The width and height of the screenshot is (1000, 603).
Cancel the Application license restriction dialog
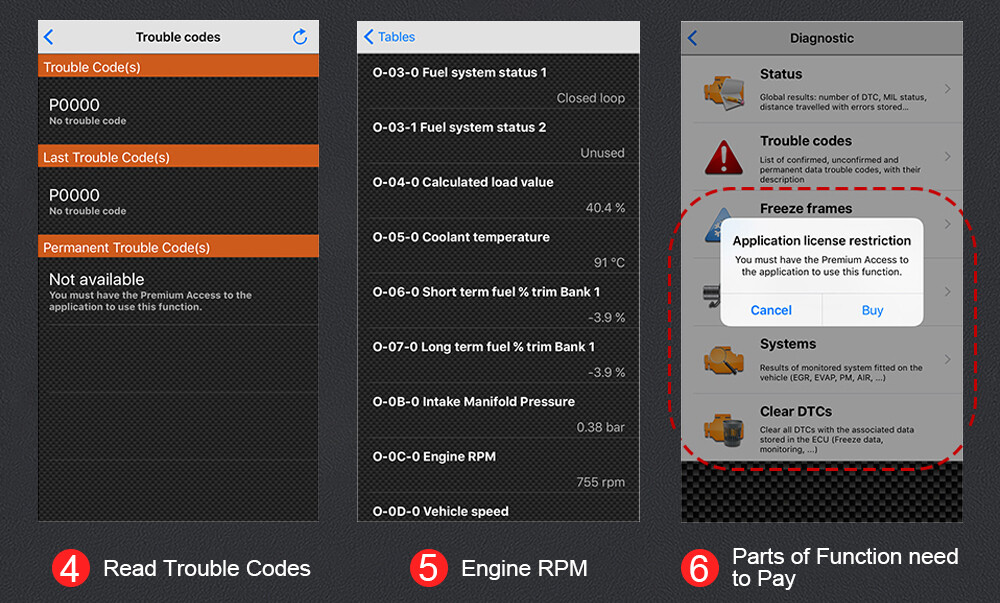[771, 310]
